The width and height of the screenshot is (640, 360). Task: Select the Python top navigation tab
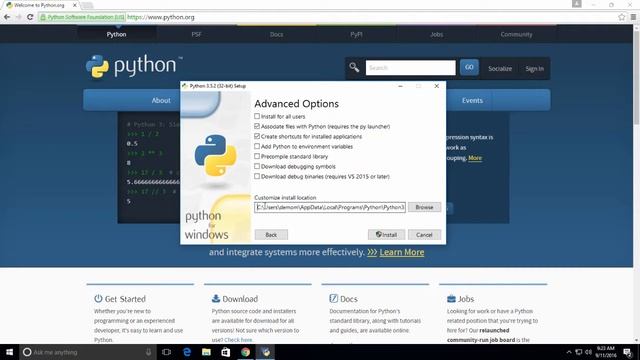[116, 34]
